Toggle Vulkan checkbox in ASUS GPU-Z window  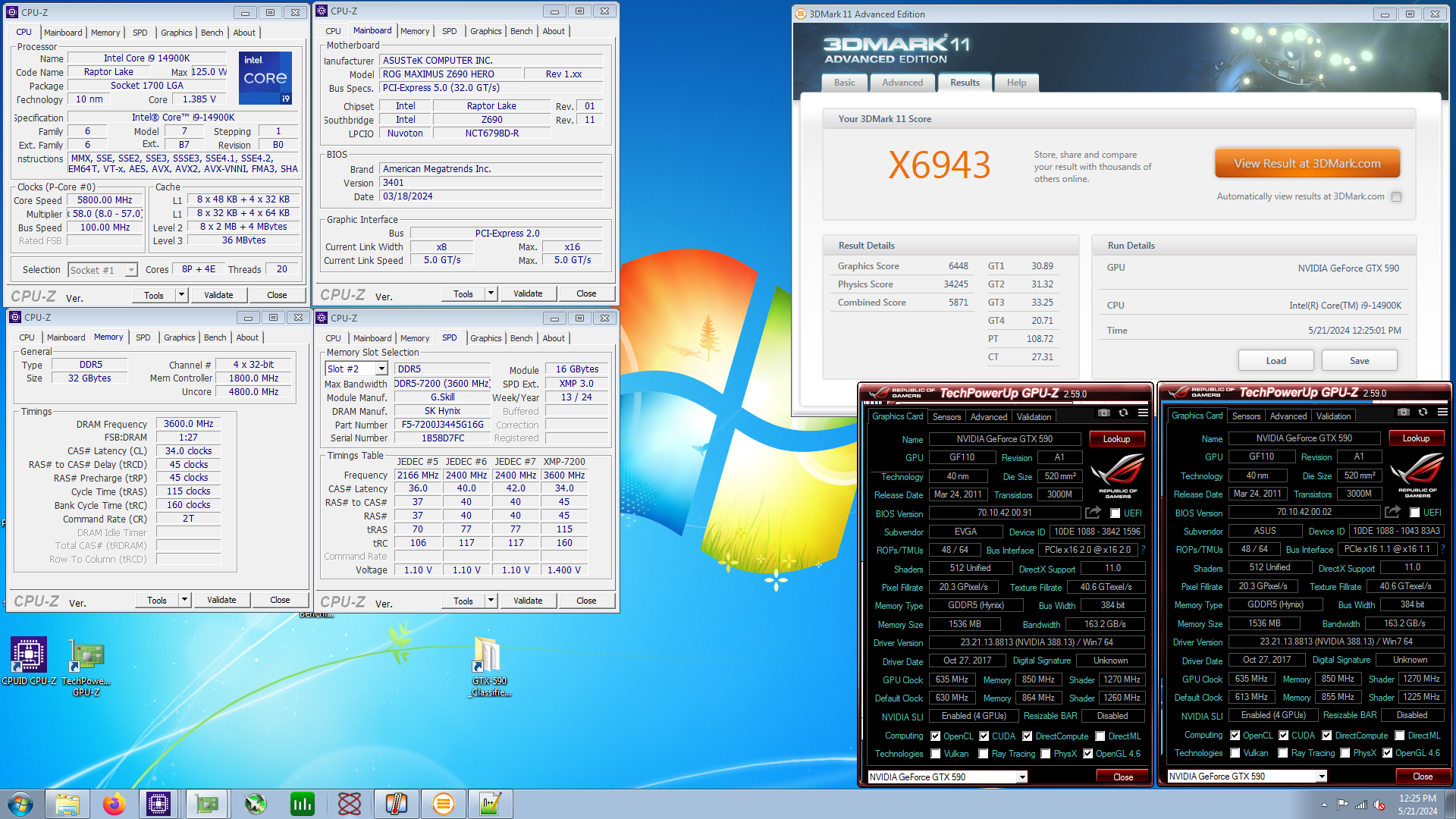pyautogui.click(x=1235, y=753)
